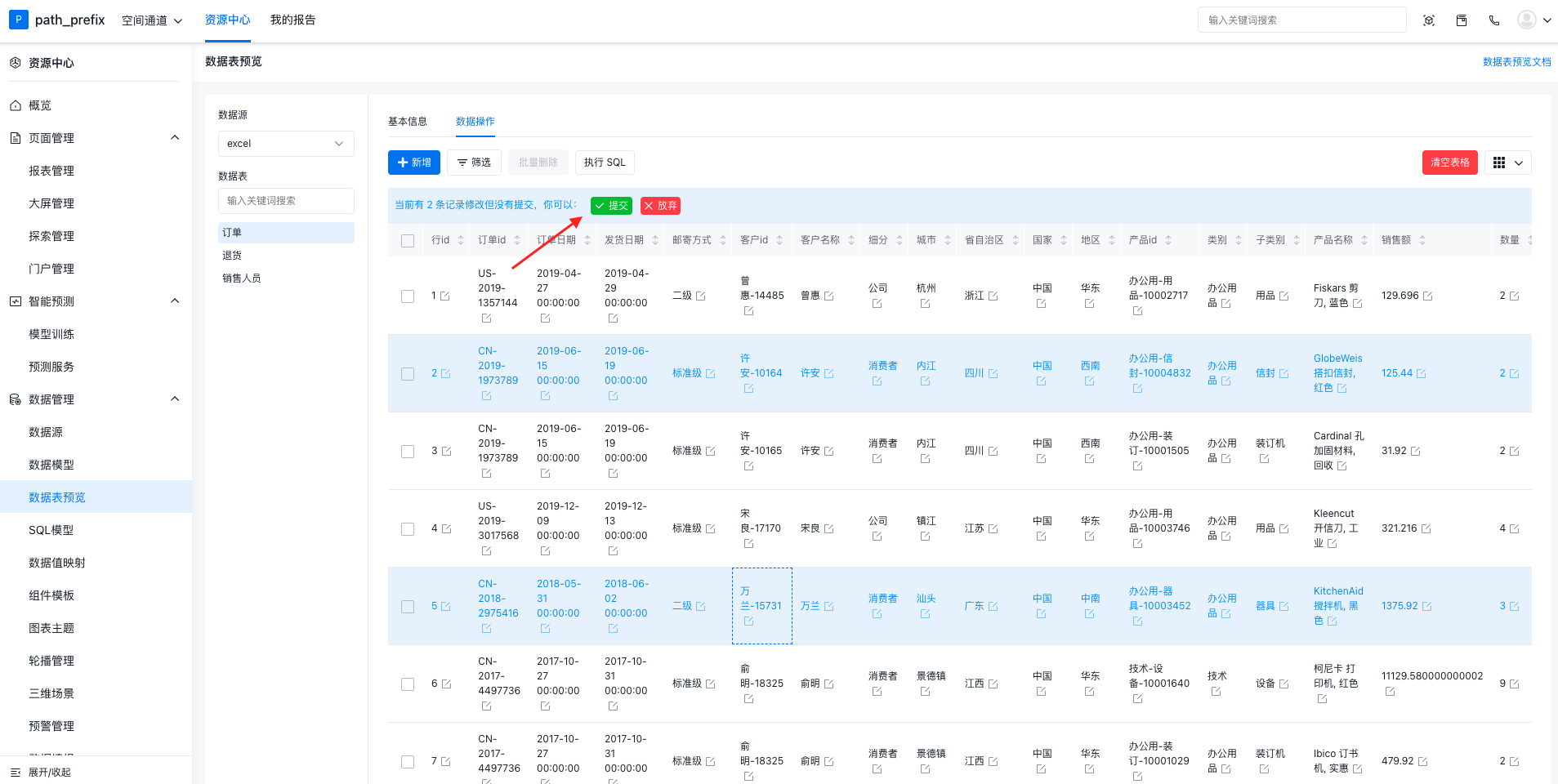Edit icon next to 129.696 sales value
This screenshot has width=1558, height=784.
coord(1428,296)
